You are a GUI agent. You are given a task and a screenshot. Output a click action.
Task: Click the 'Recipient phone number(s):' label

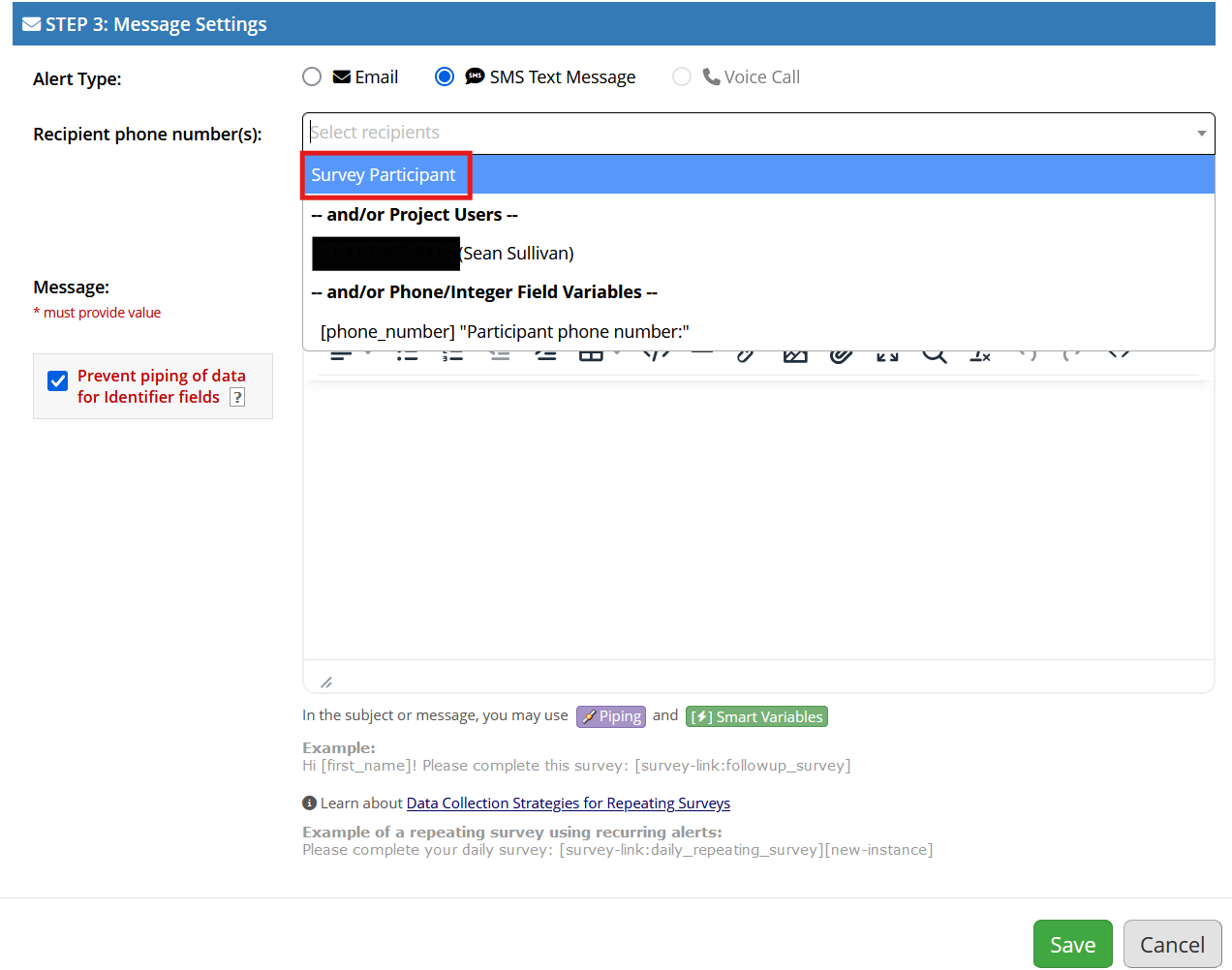[147, 135]
